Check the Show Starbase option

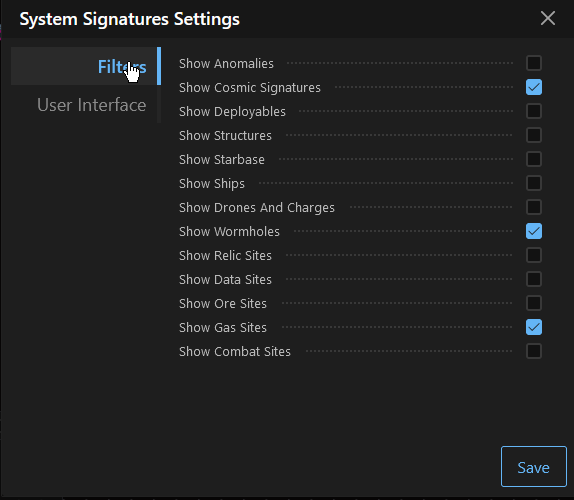point(534,159)
